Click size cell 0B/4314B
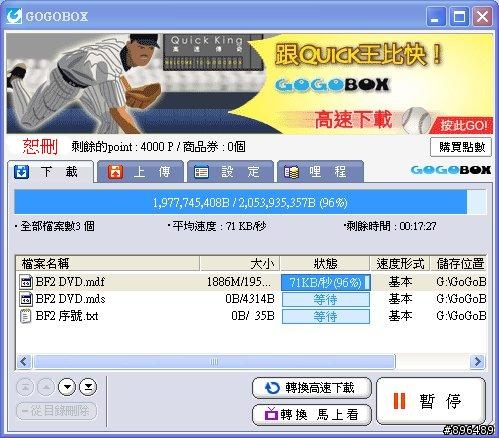This screenshot has height=438, width=499. pyautogui.click(x=250, y=299)
